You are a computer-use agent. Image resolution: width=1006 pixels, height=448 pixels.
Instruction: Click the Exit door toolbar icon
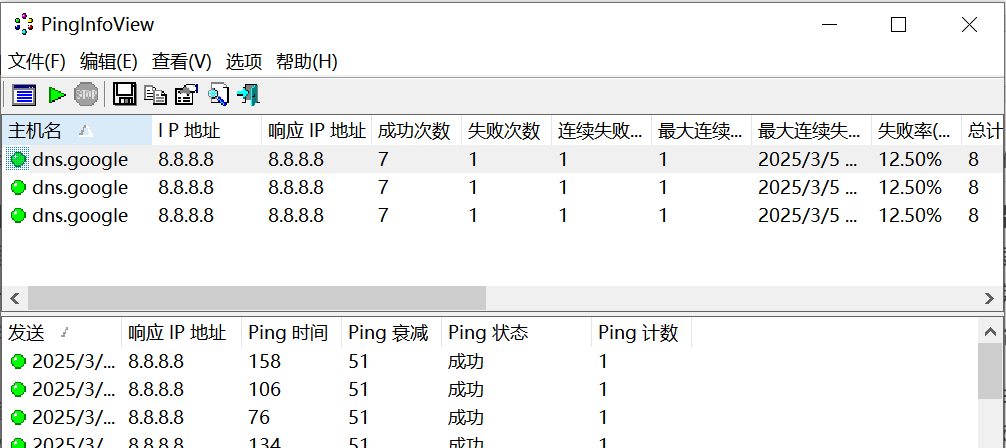[249, 95]
